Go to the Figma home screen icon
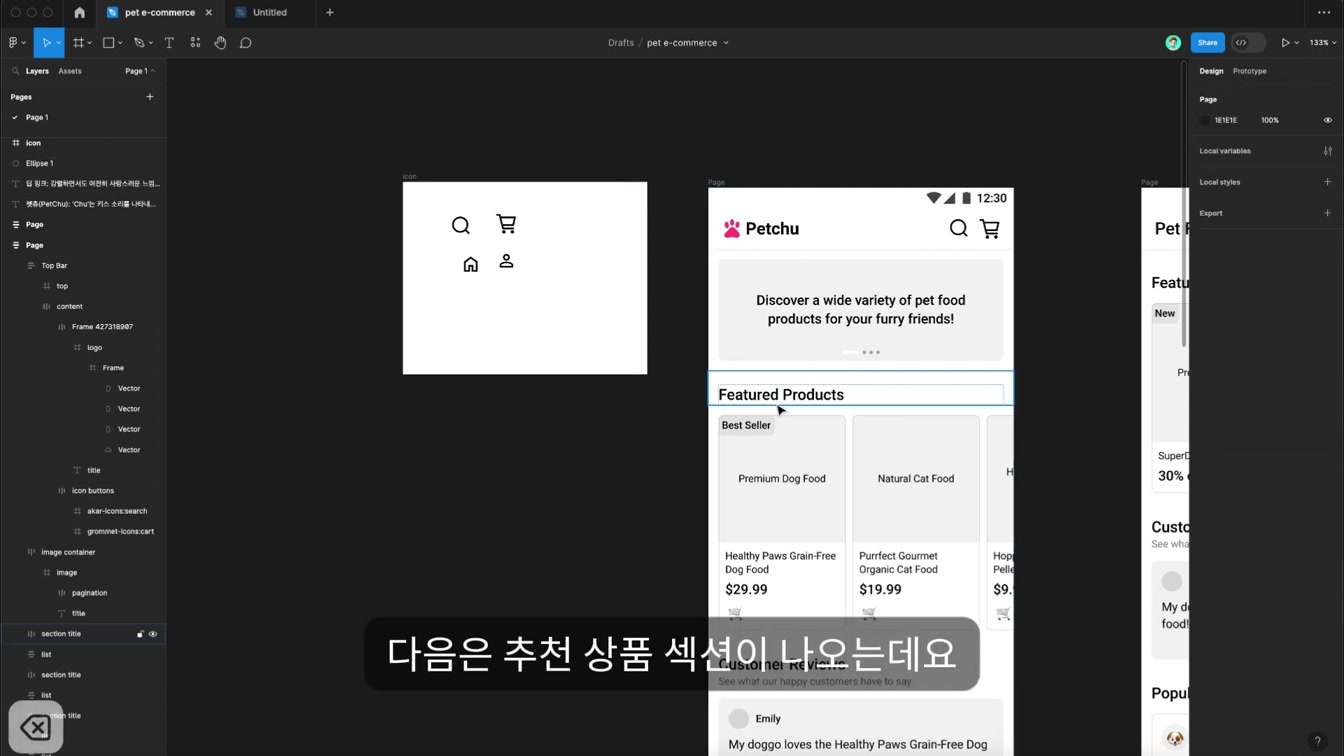 tap(80, 13)
